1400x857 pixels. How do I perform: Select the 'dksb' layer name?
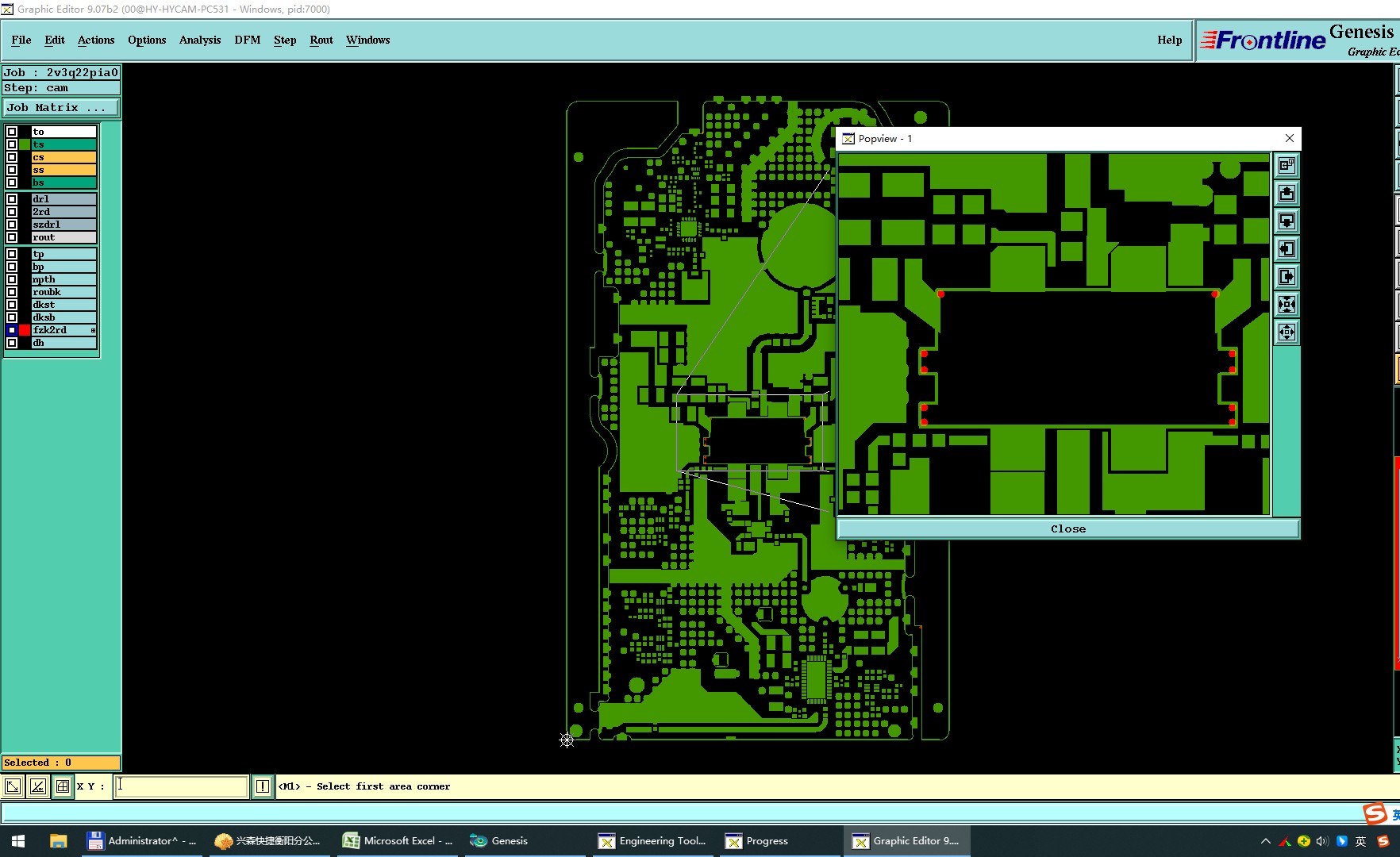[64, 317]
